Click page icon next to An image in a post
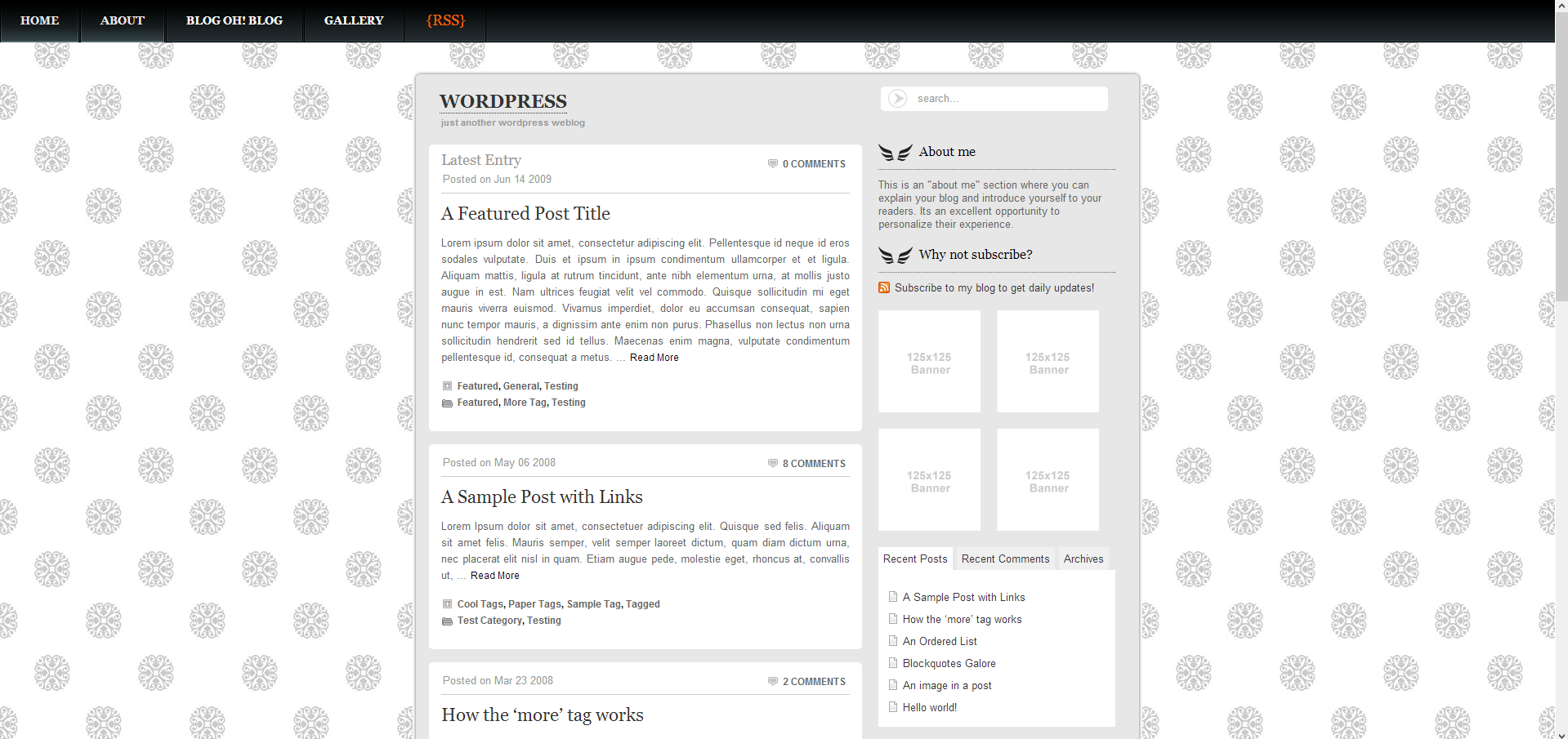1568x739 pixels. [x=893, y=685]
